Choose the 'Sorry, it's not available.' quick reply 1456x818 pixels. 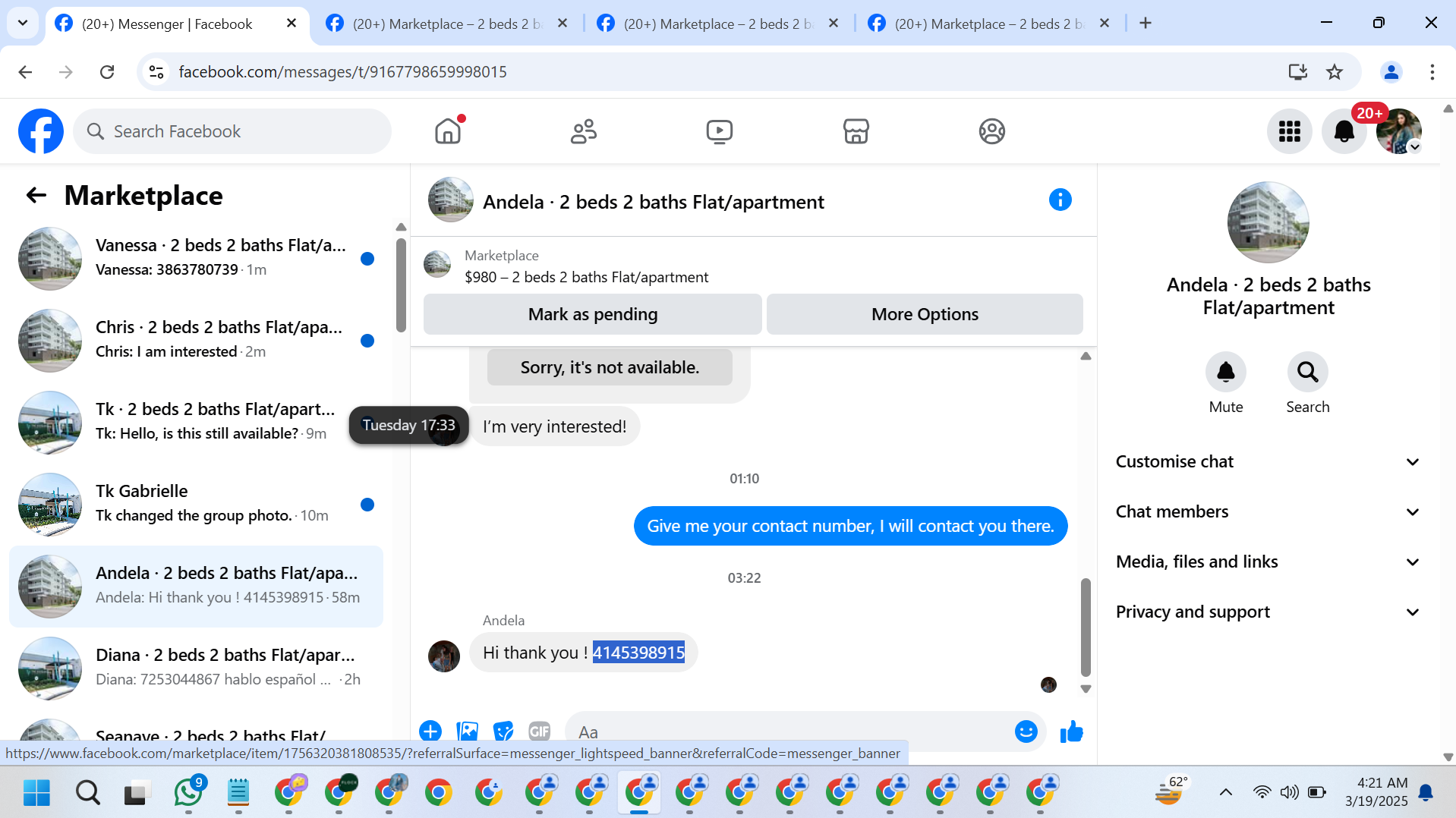(610, 367)
